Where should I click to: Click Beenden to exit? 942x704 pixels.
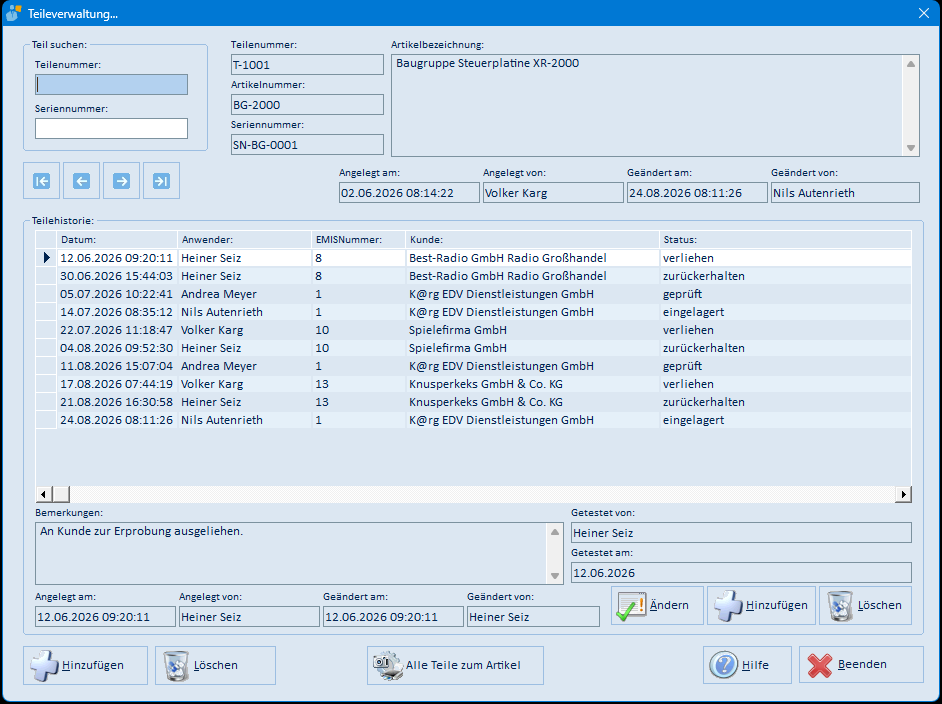(861, 664)
